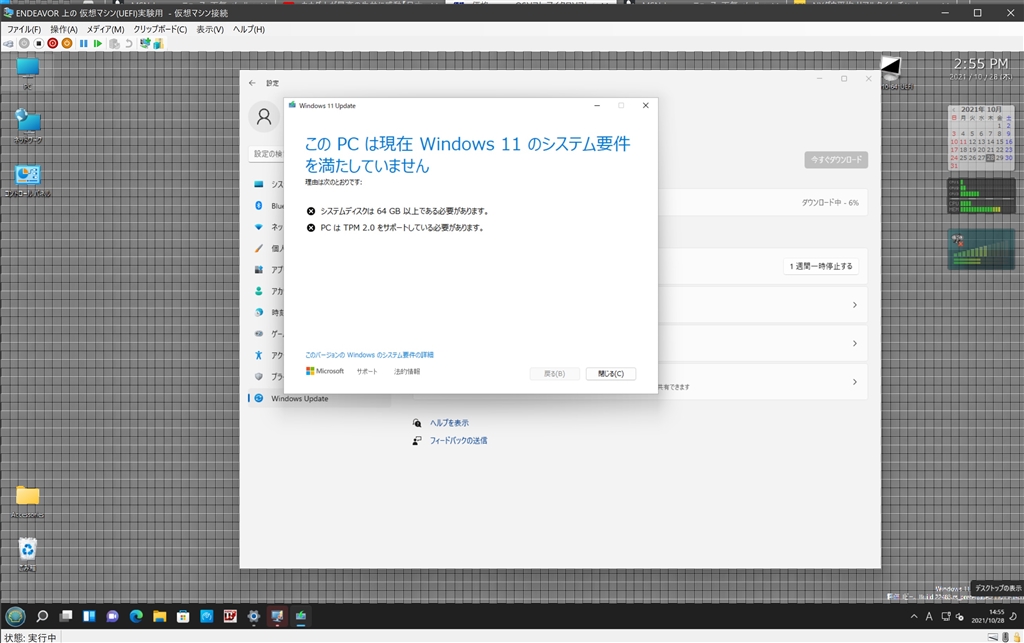Screen dimensions: 1024x643
Task: Click the taskbar Search magnifier icon
Action: (42, 616)
